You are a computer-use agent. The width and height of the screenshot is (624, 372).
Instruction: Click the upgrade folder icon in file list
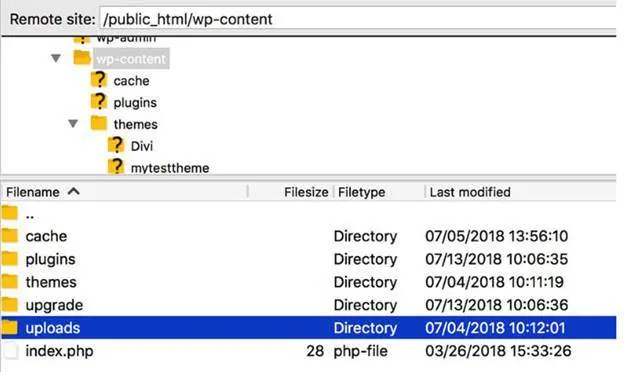[10, 305]
